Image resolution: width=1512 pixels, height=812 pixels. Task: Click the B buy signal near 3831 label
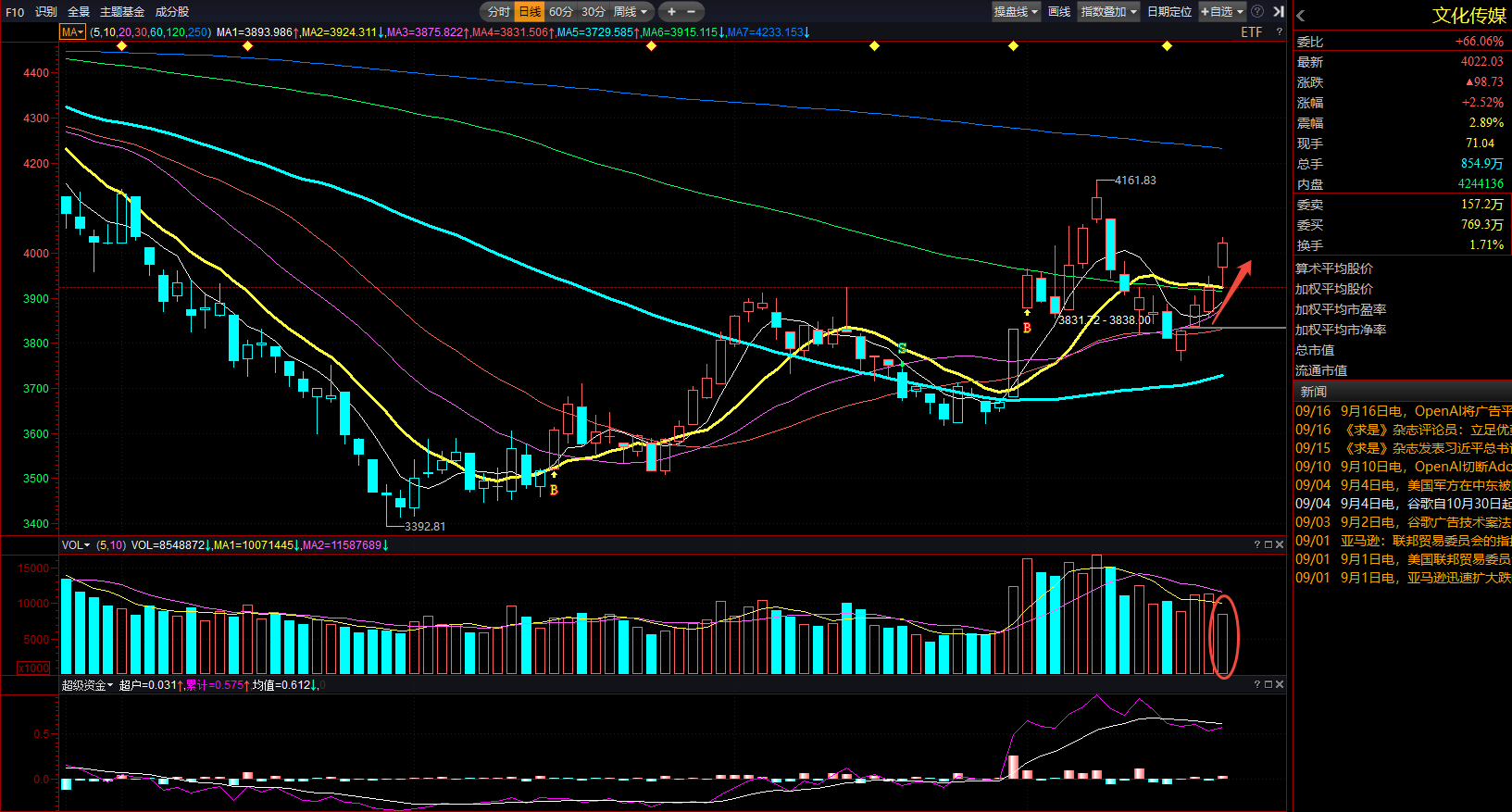tap(1027, 328)
